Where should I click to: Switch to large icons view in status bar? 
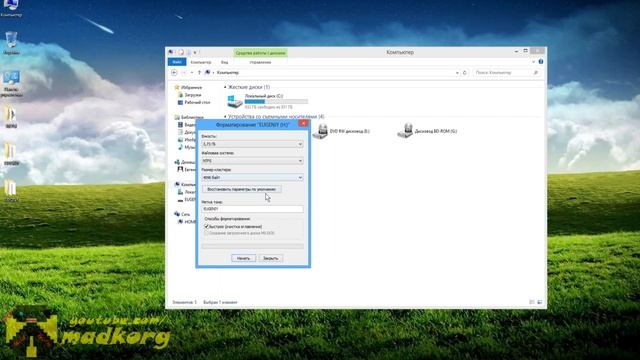[540, 302]
